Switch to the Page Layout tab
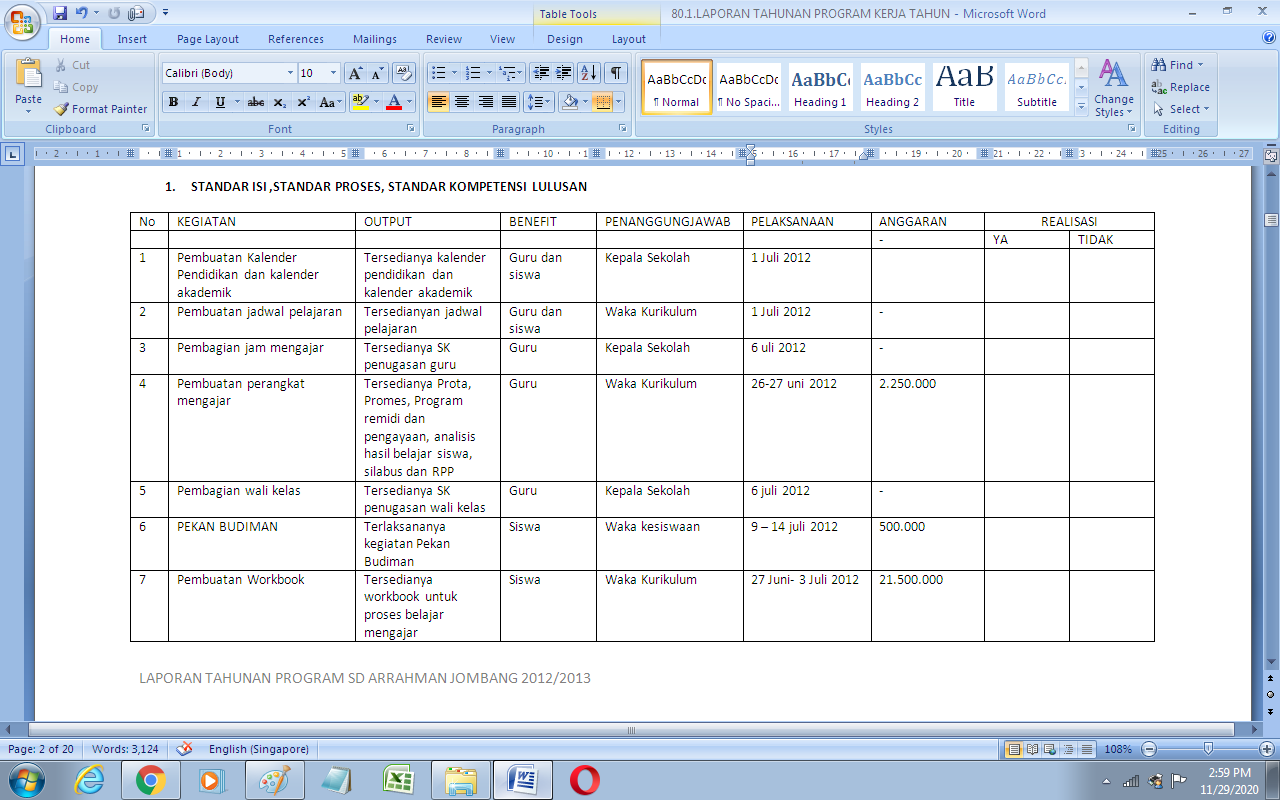This screenshot has height=800, width=1280. [208, 39]
